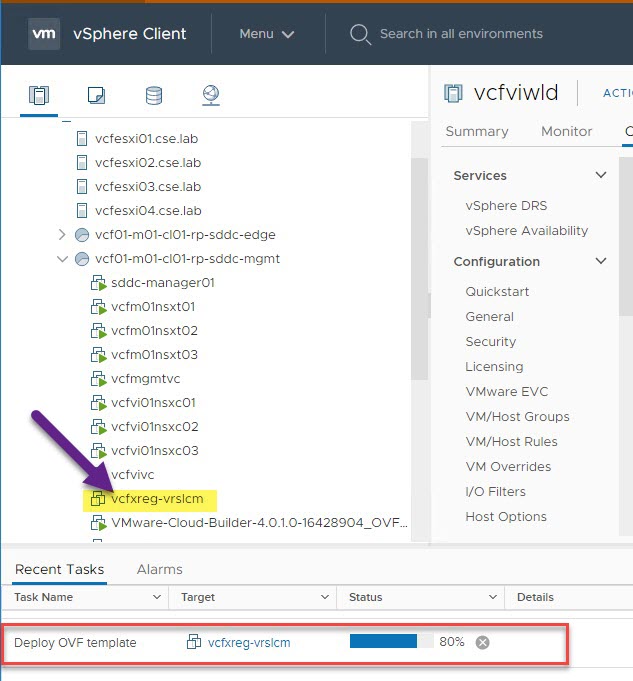Open the Menu dropdown

coord(267,34)
